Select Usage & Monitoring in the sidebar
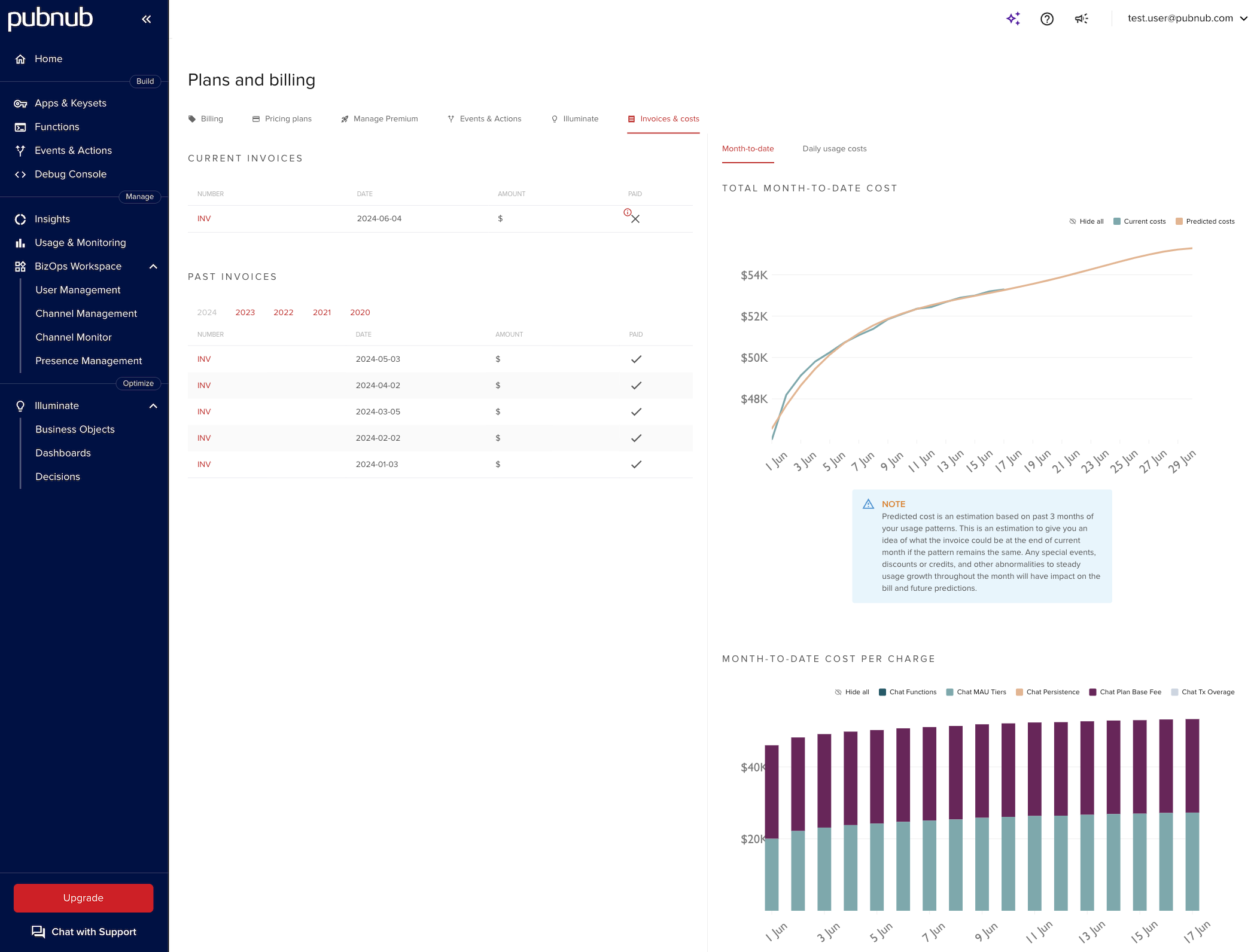 (80, 242)
